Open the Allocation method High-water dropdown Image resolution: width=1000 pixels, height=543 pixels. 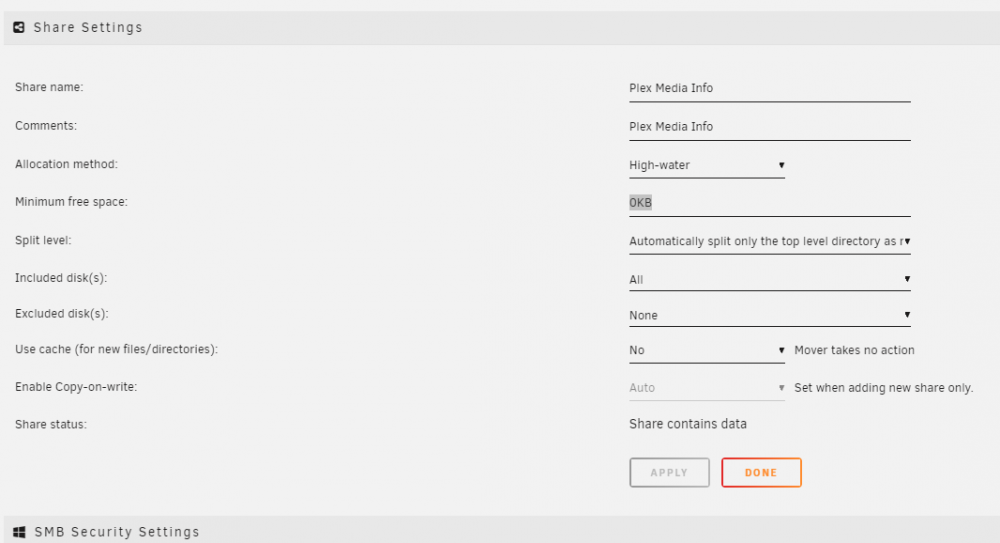coord(707,165)
